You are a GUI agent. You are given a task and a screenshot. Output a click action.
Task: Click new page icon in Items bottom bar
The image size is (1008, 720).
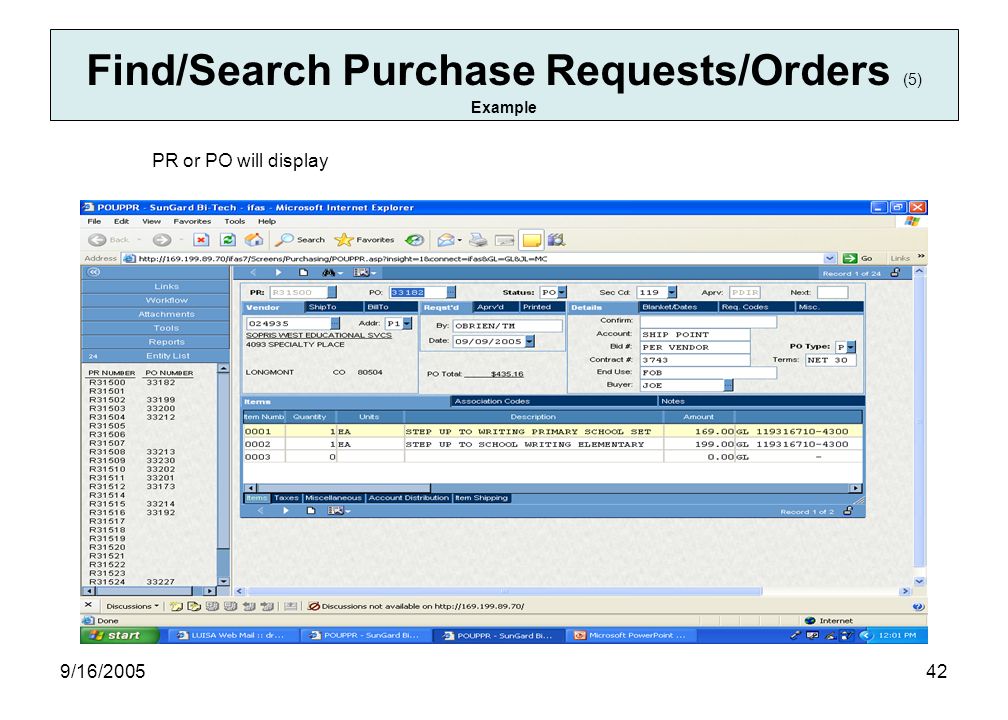pos(311,510)
